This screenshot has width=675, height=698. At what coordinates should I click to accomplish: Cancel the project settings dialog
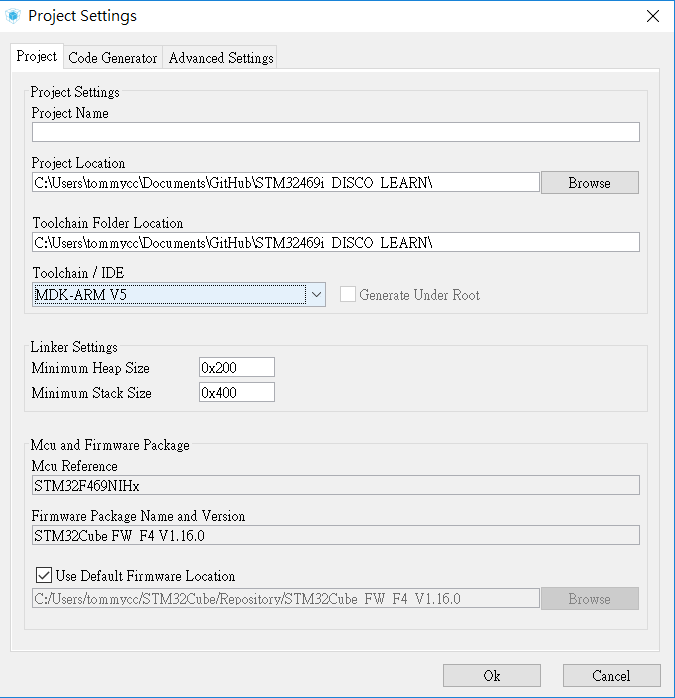click(x=611, y=675)
